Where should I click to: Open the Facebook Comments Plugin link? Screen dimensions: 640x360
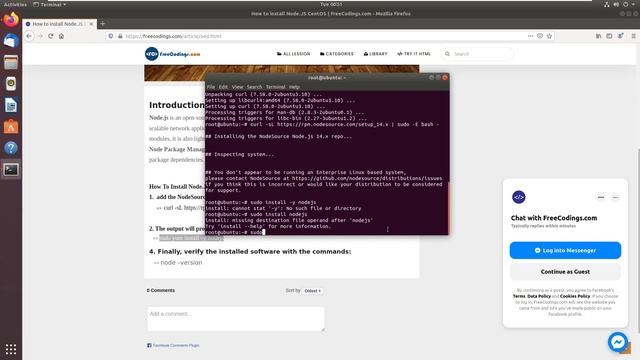[176, 345]
